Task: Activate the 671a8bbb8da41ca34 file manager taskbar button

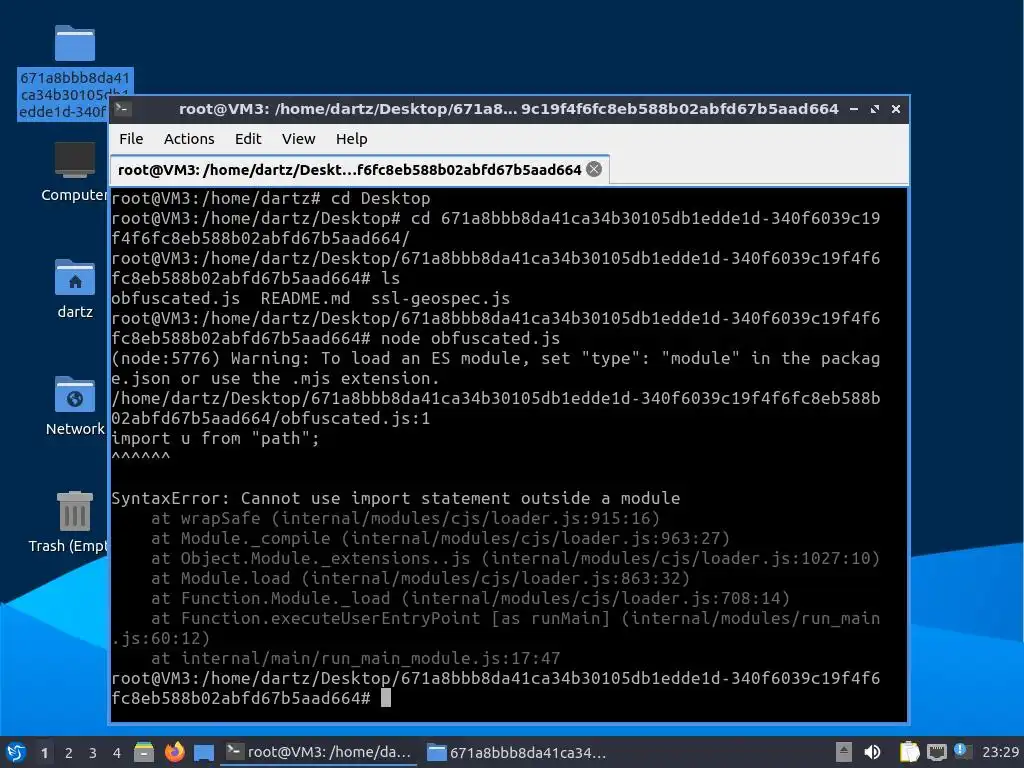Action: point(519,752)
